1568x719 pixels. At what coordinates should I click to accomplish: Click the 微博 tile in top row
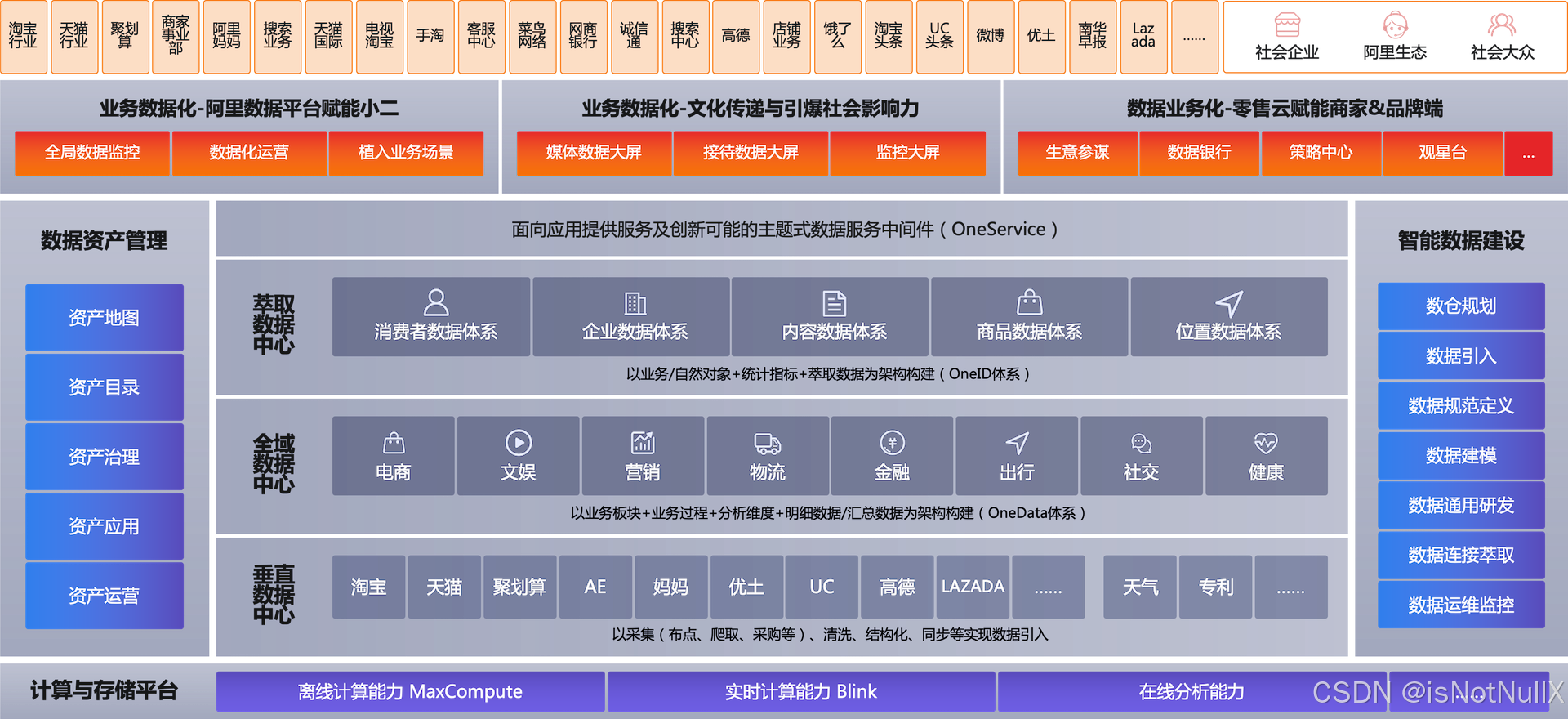point(991,37)
